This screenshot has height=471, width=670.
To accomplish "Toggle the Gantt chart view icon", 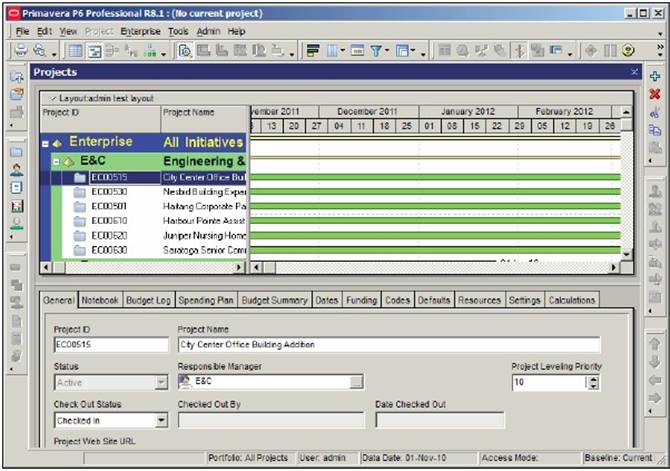I will point(94,51).
